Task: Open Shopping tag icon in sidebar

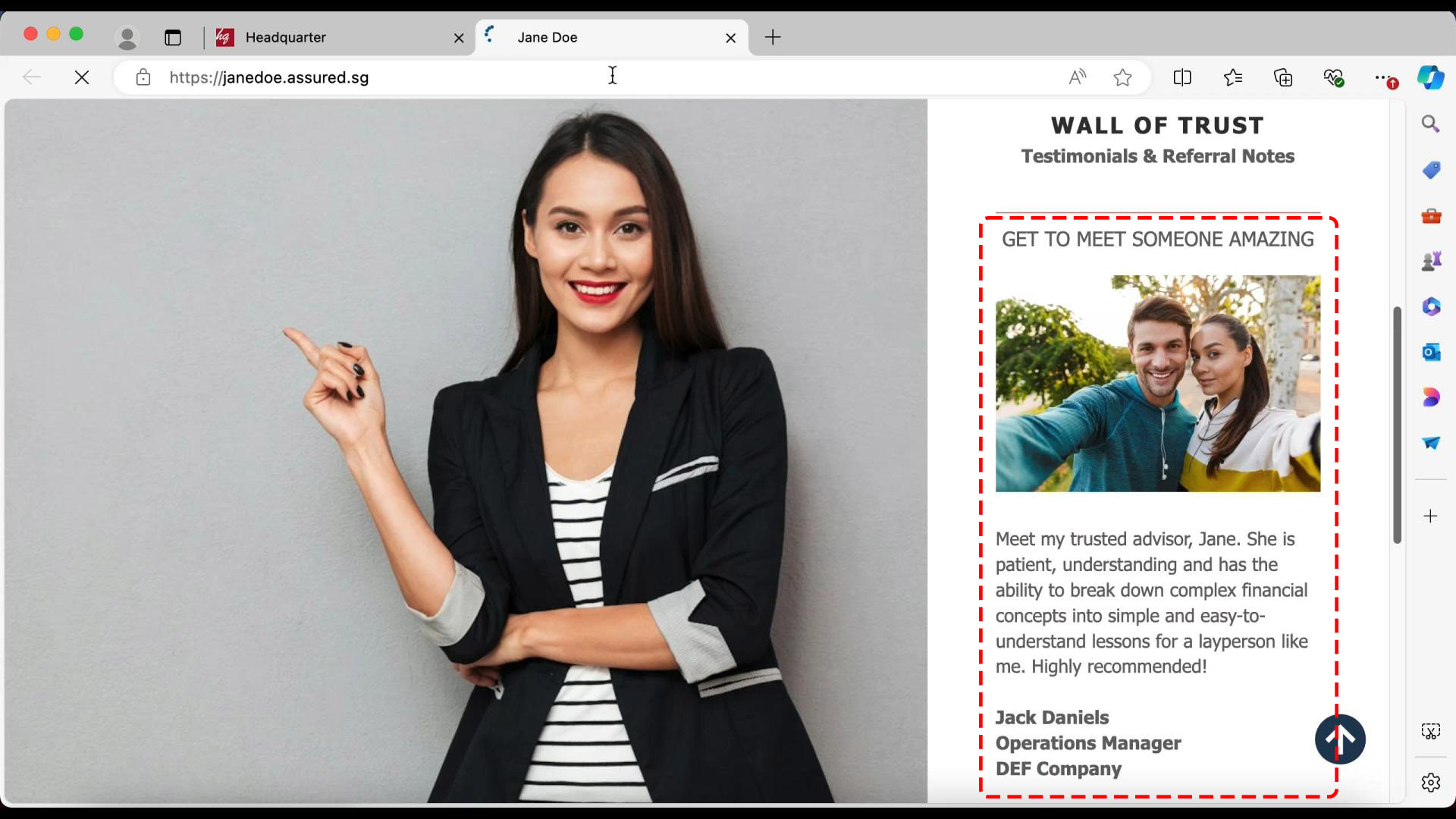Action: pyautogui.click(x=1431, y=170)
